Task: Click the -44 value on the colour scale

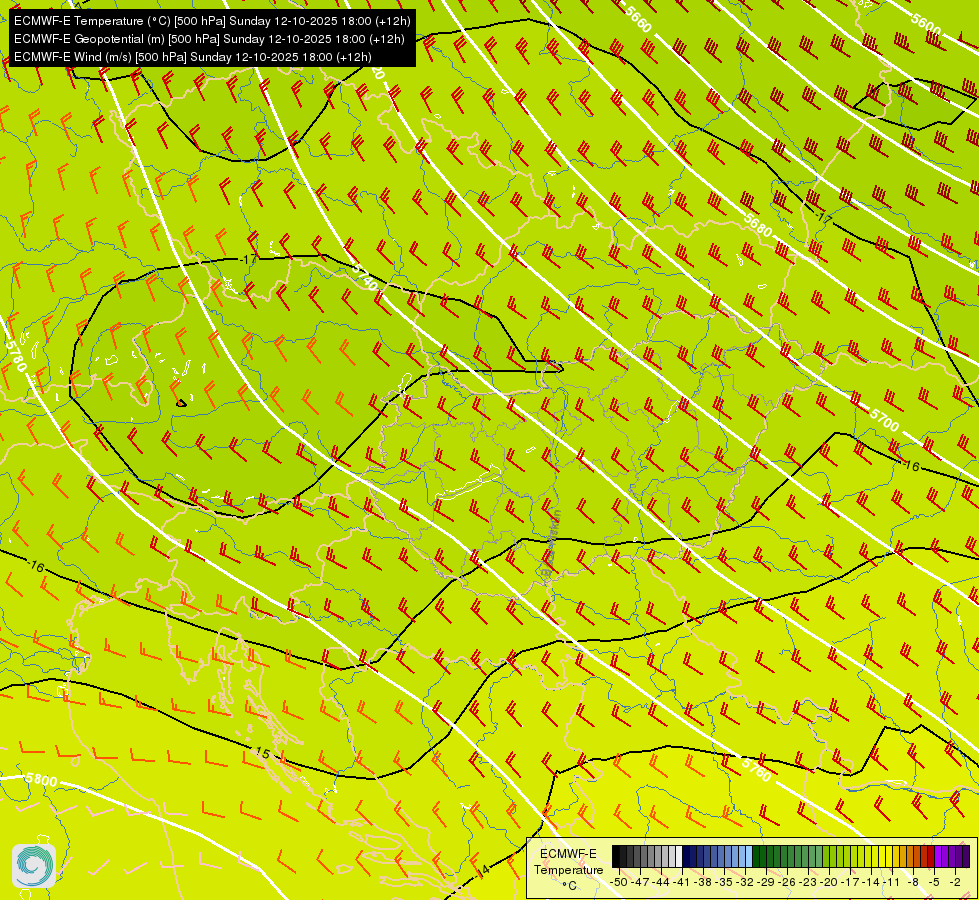Action: click(x=662, y=882)
